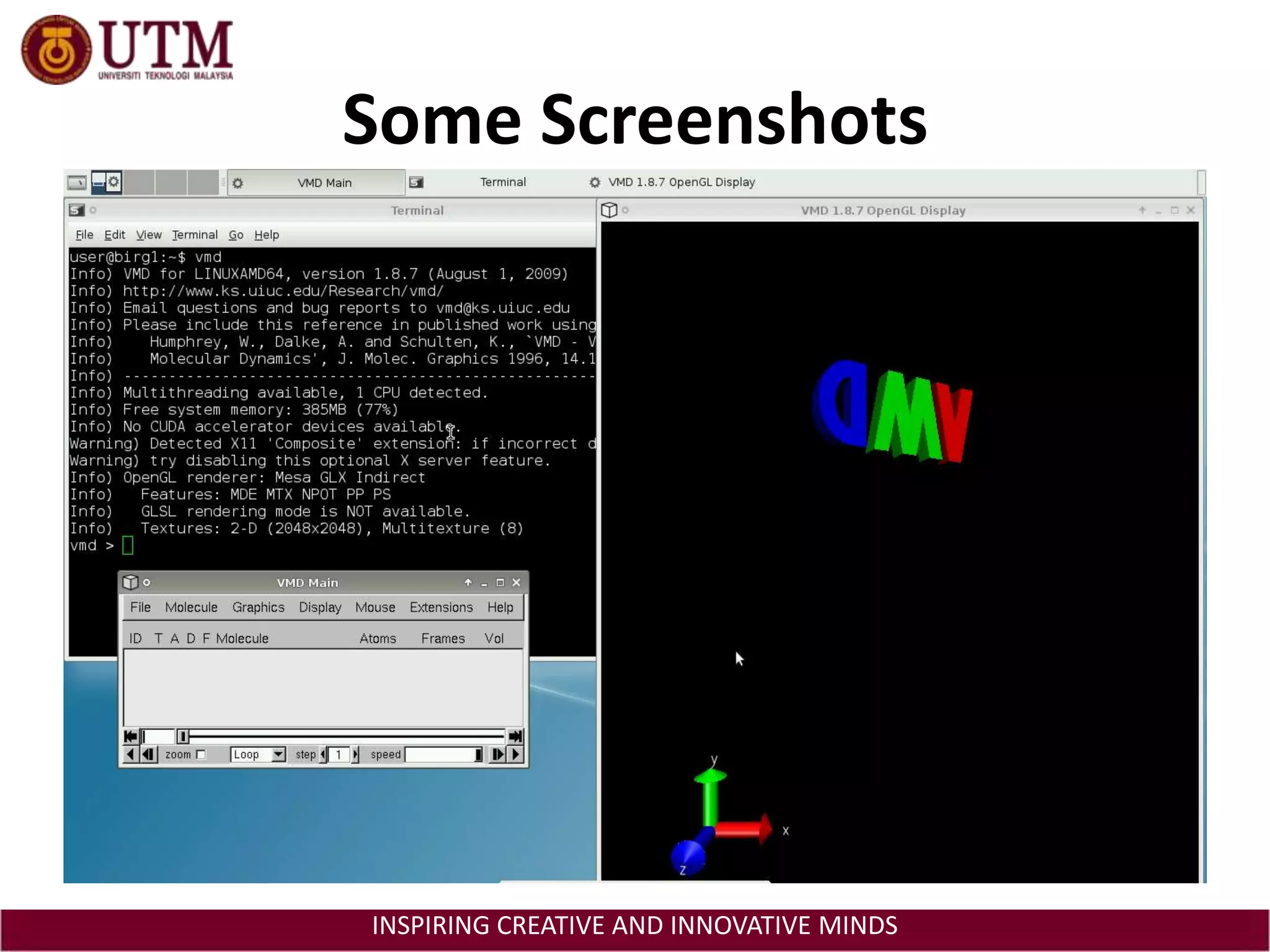Open the Graphics menu in VMD Main
Image resolution: width=1270 pixels, height=952 pixels.
click(x=258, y=607)
